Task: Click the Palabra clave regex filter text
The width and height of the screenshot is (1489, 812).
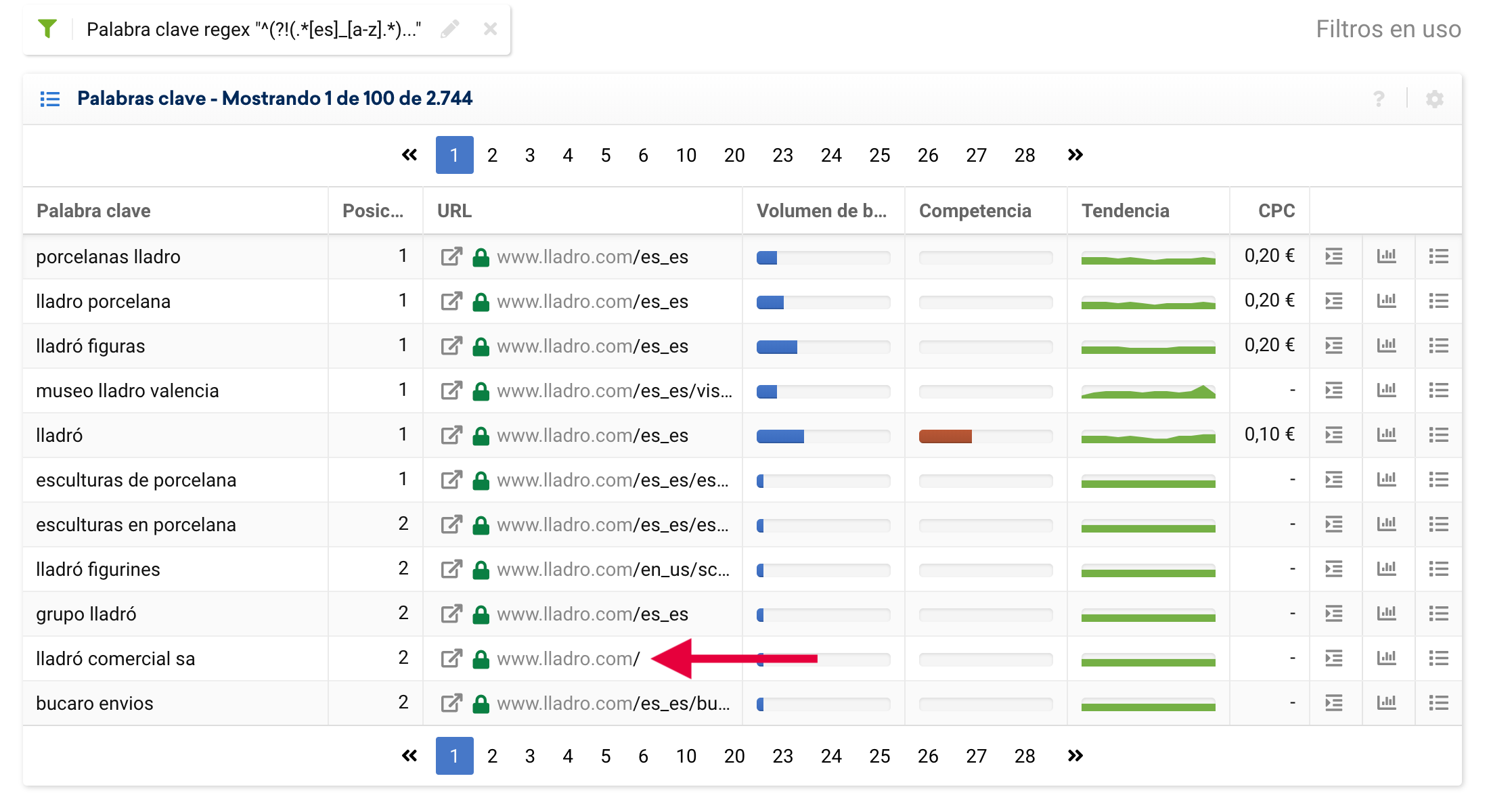Action: (254, 29)
